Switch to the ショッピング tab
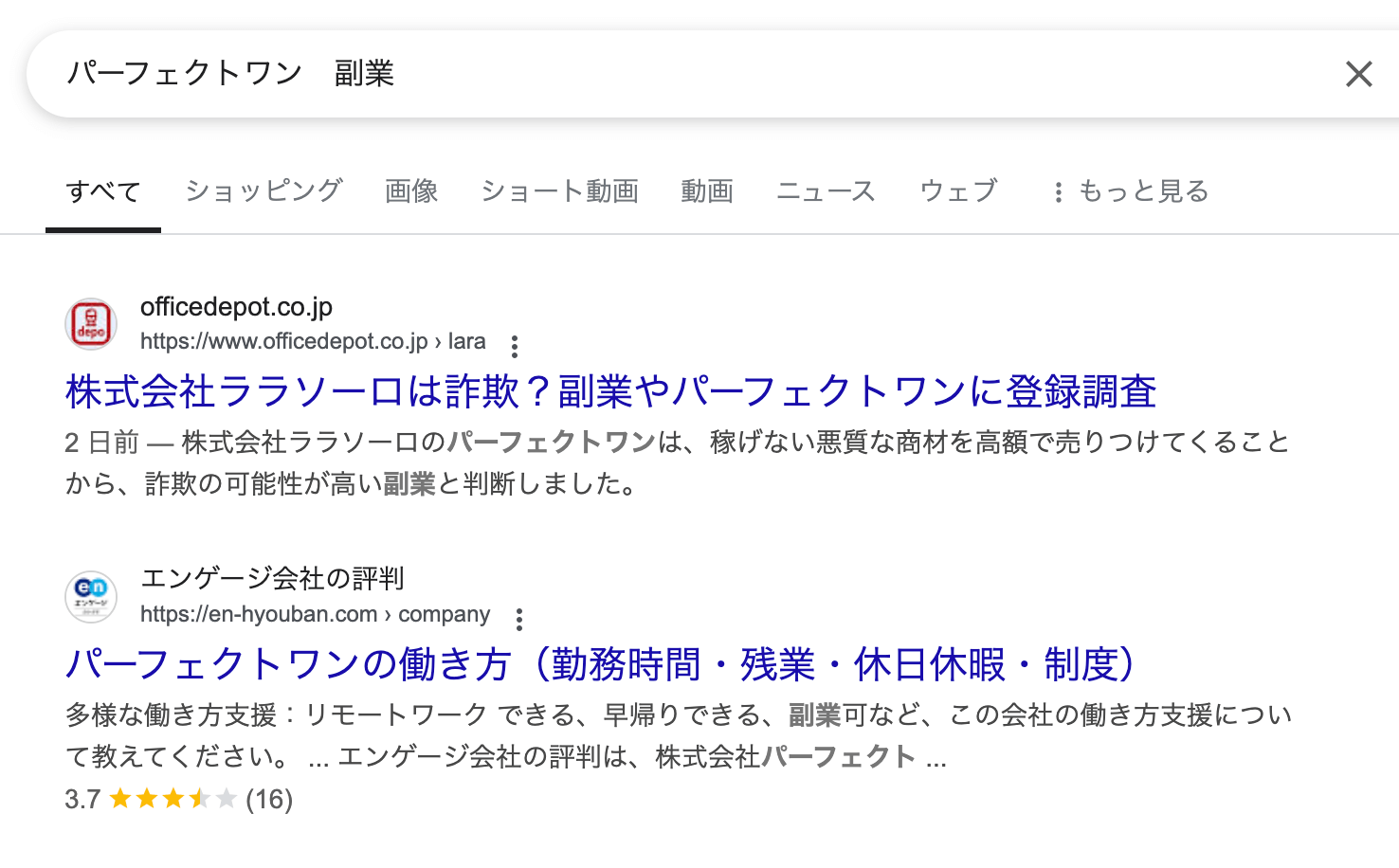 tap(263, 191)
